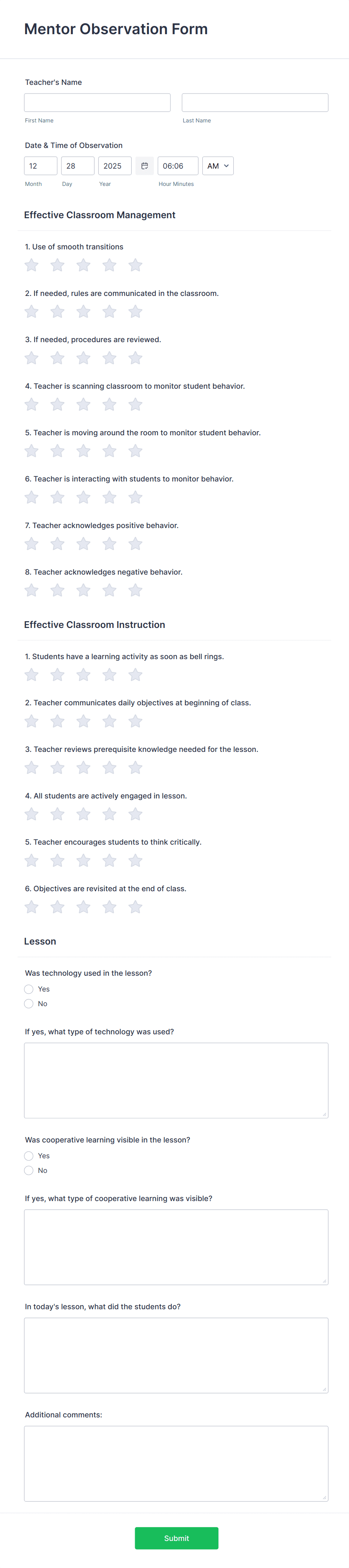Rate third star for teacher acknowledges positive behavior
This screenshot has width=349, height=1568.
coord(83,543)
